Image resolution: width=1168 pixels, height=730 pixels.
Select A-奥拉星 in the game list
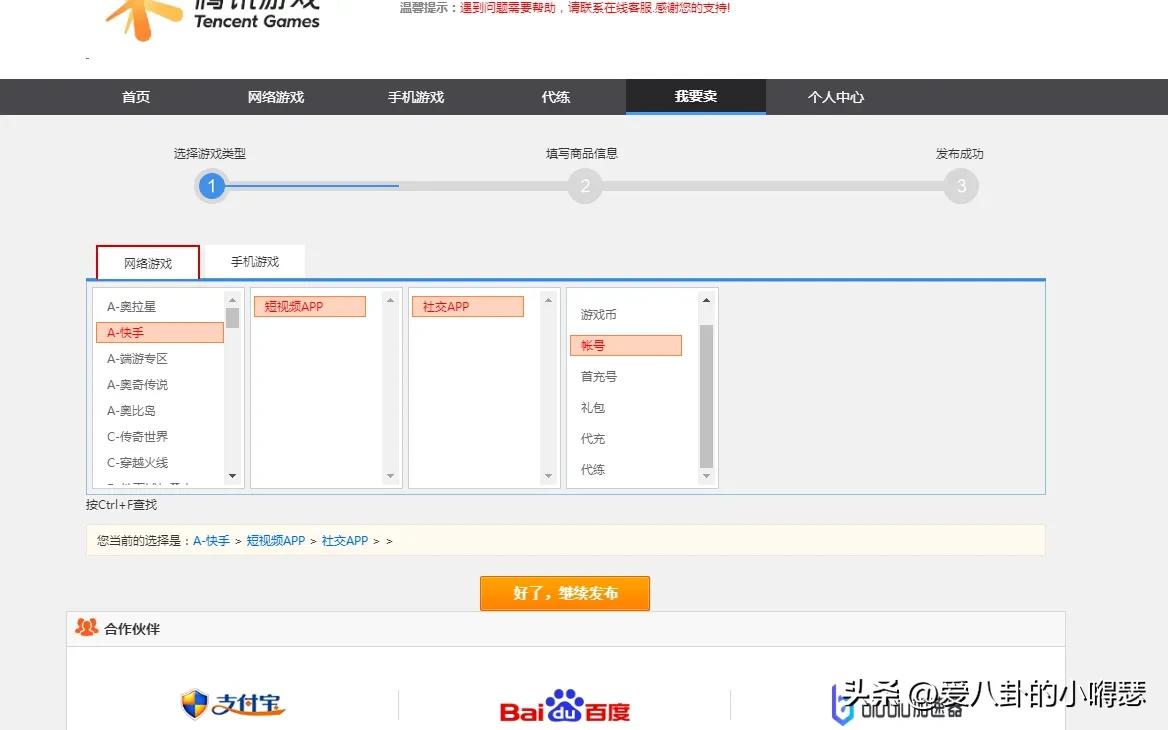(x=131, y=306)
